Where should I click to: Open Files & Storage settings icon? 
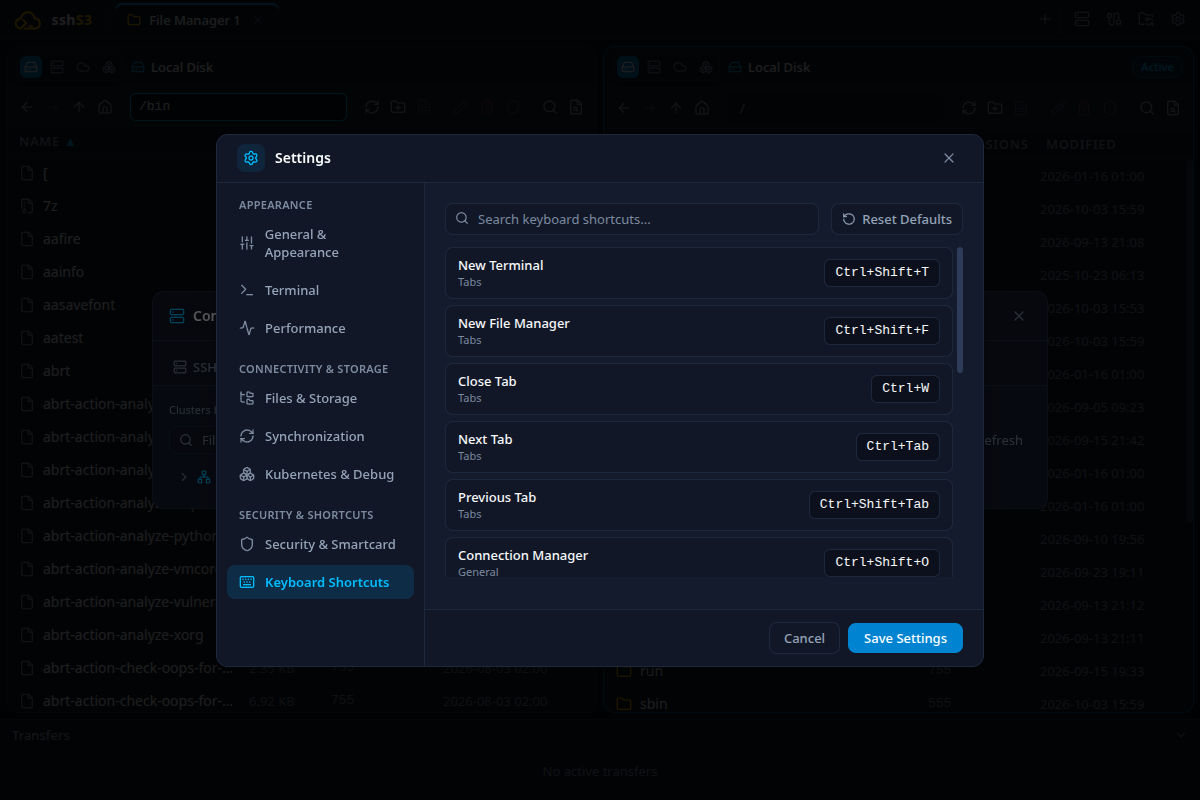click(x=247, y=398)
